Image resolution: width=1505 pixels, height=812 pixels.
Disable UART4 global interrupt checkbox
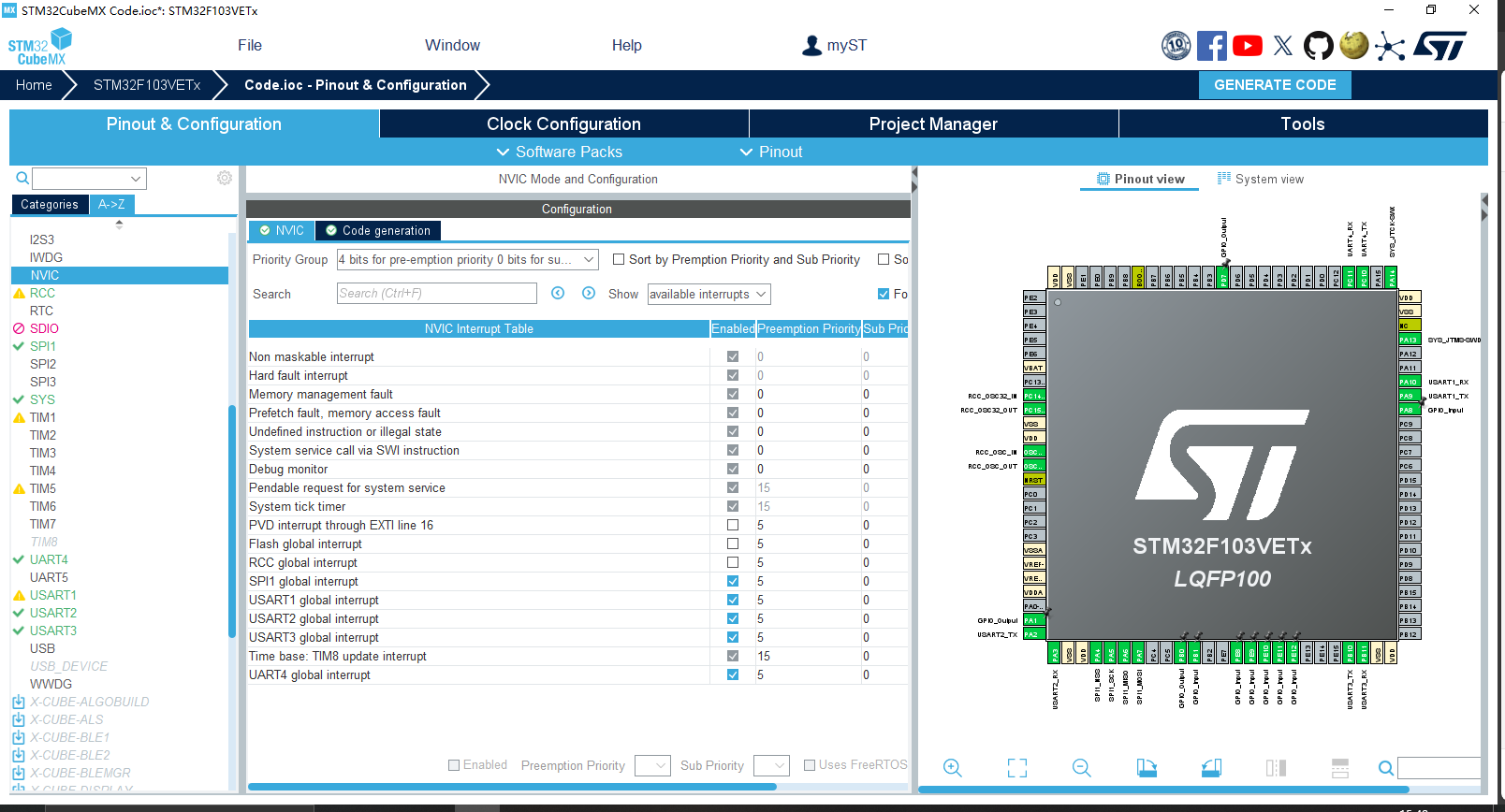click(733, 674)
